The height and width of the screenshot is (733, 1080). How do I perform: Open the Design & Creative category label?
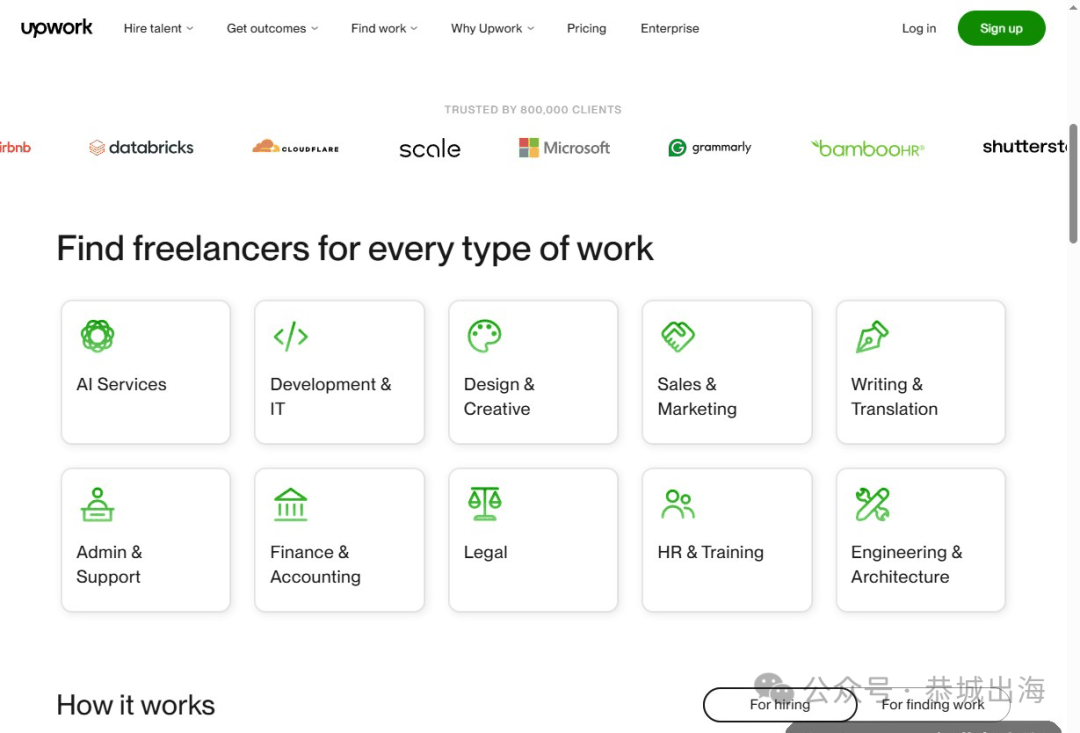tap(499, 396)
